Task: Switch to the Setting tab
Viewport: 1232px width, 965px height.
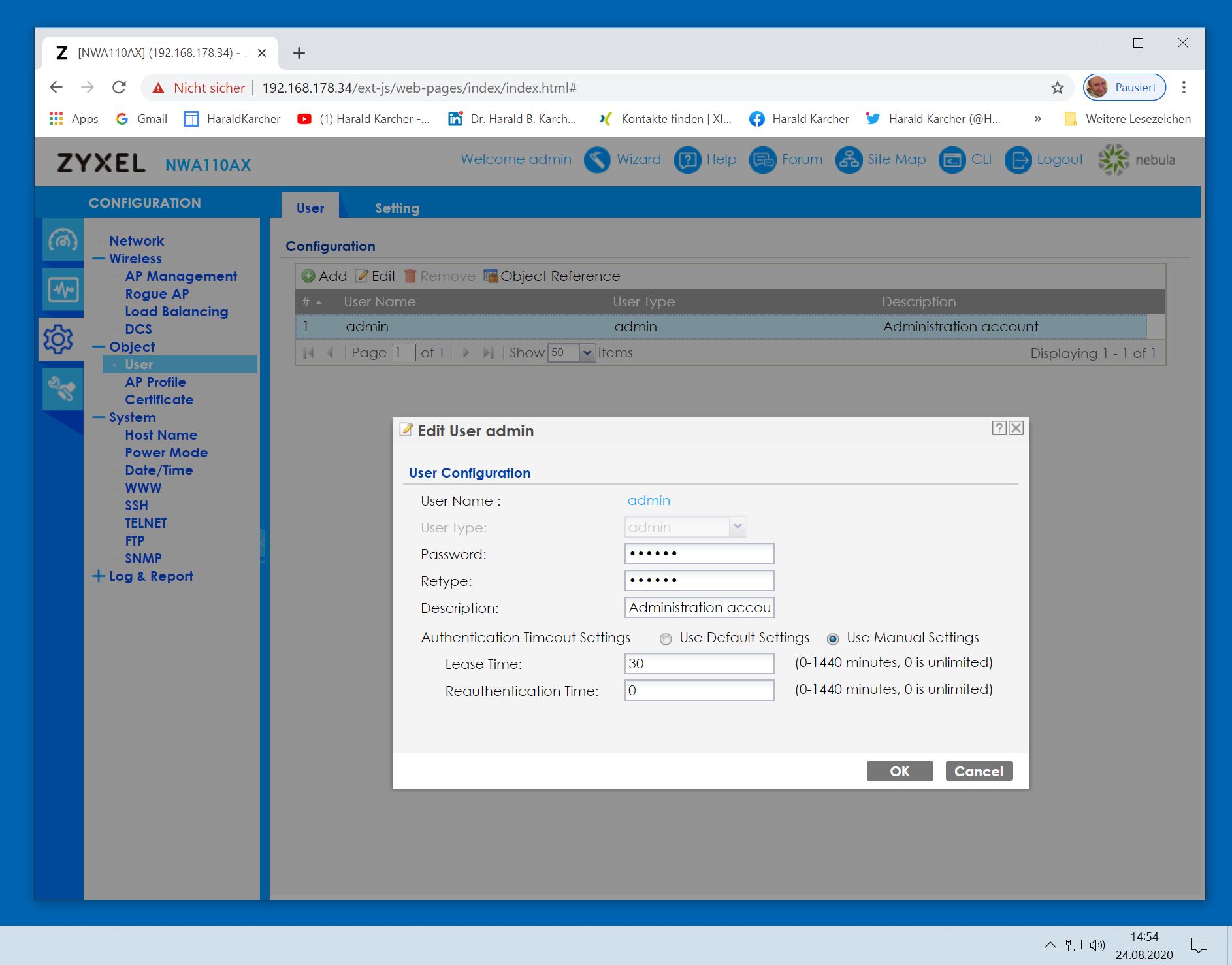Action: [397, 208]
